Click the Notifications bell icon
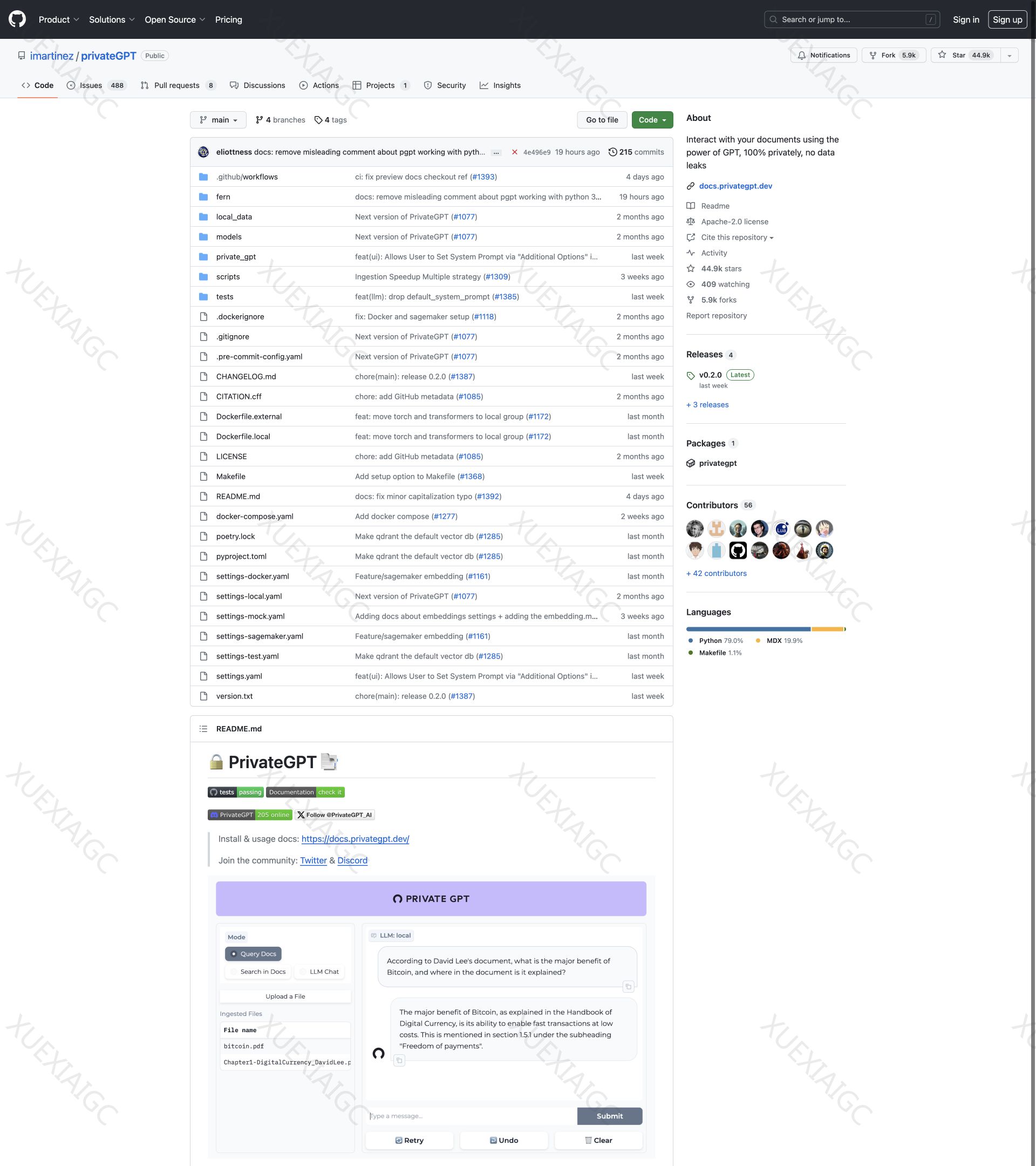This screenshot has height=1166, width=1036. [x=802, y=56]
